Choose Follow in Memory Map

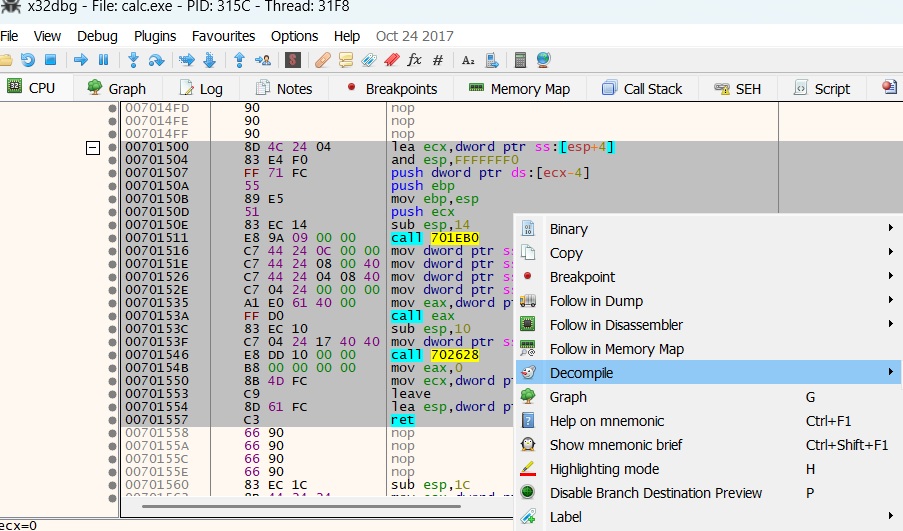[616, 349]
